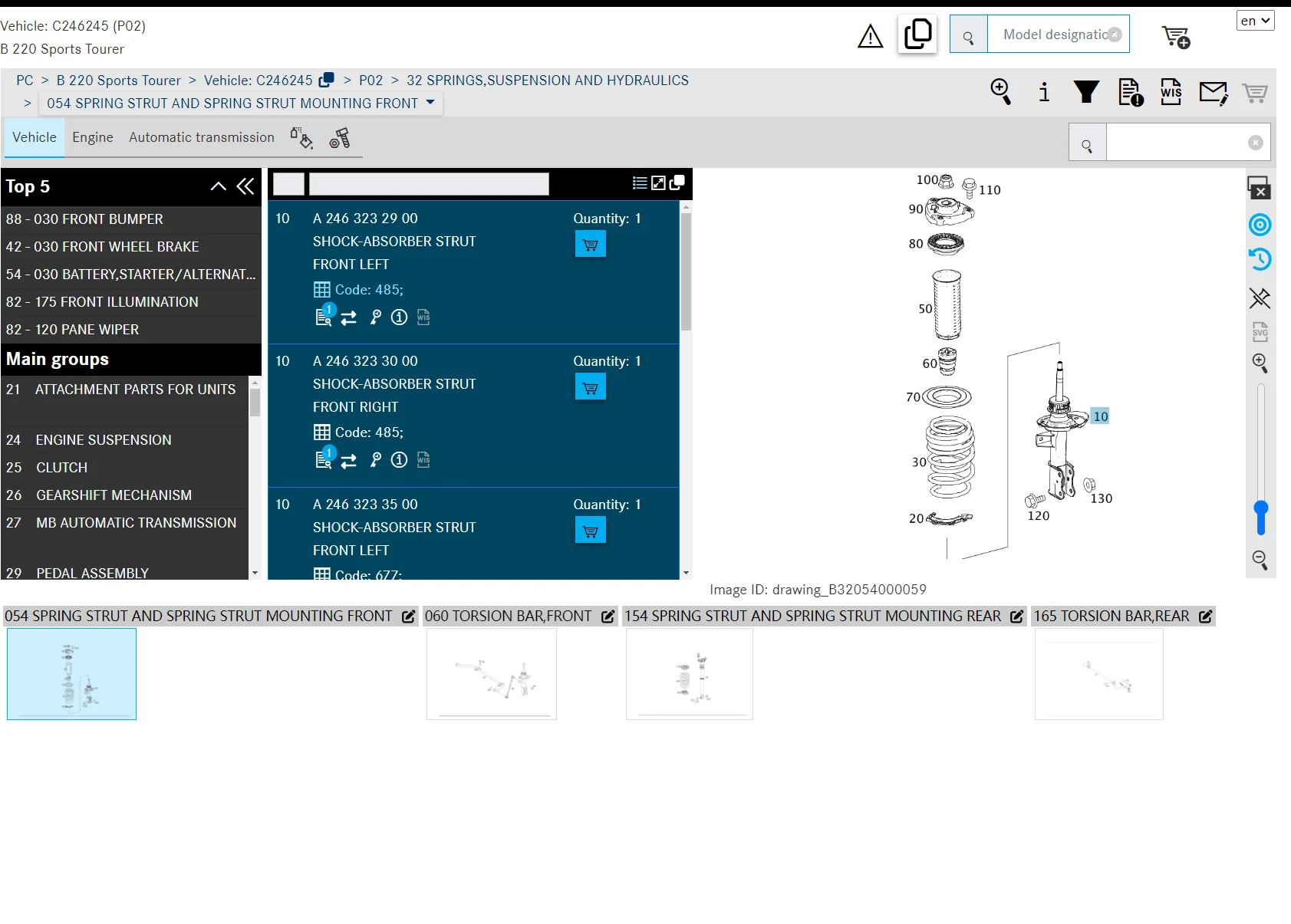Add A 246 323 30 00 to cart
The height and width of the screenshot is (924, 1291).
591,387
